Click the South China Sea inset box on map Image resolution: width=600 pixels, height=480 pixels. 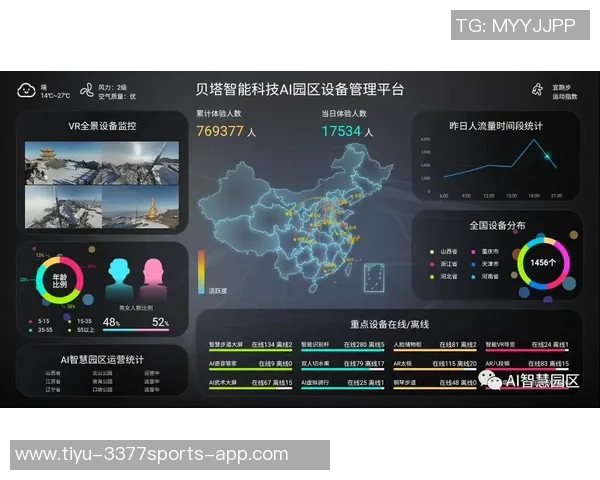point(374,278)
